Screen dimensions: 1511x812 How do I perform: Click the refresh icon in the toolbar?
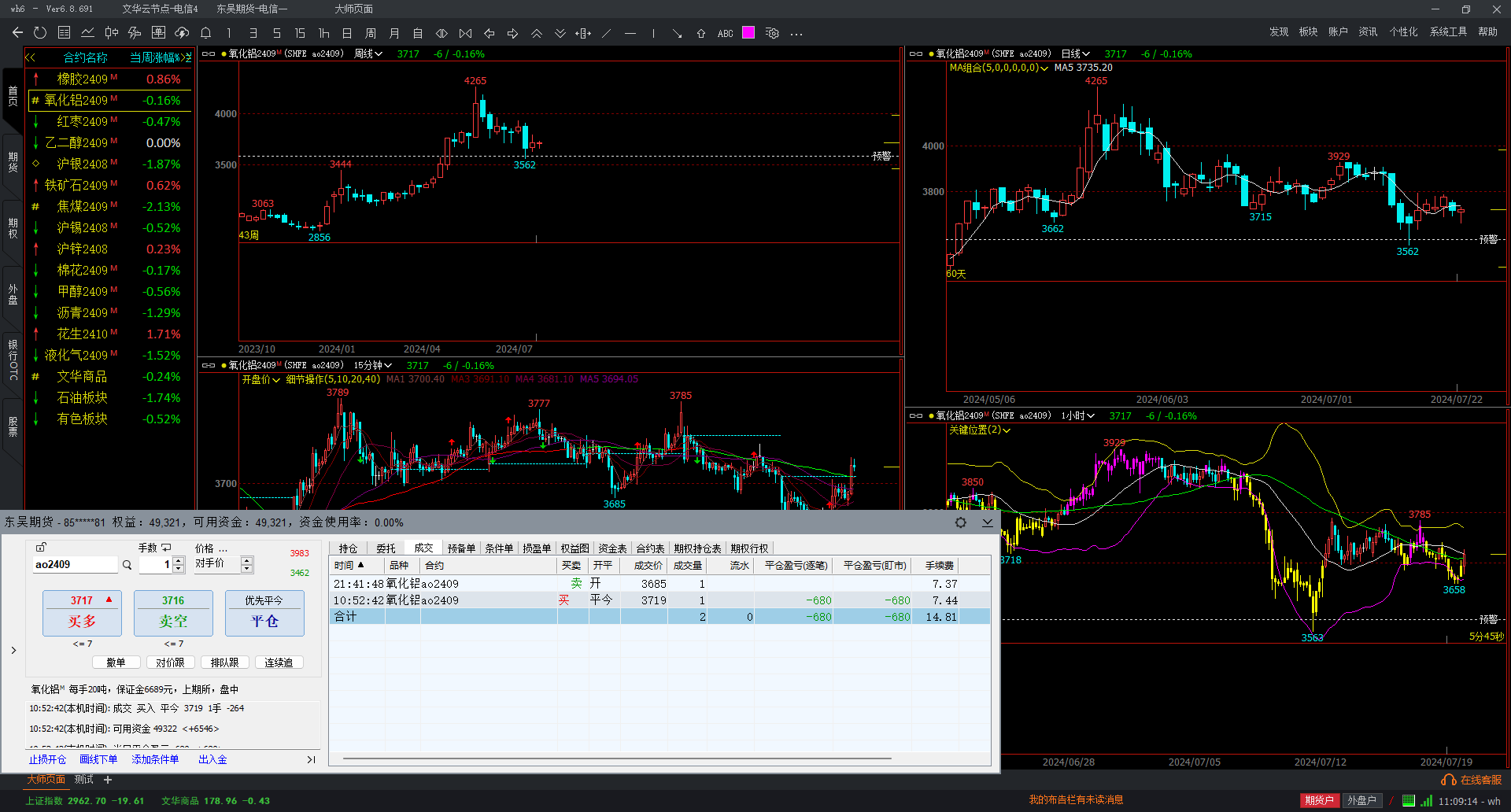pos(40,33)
